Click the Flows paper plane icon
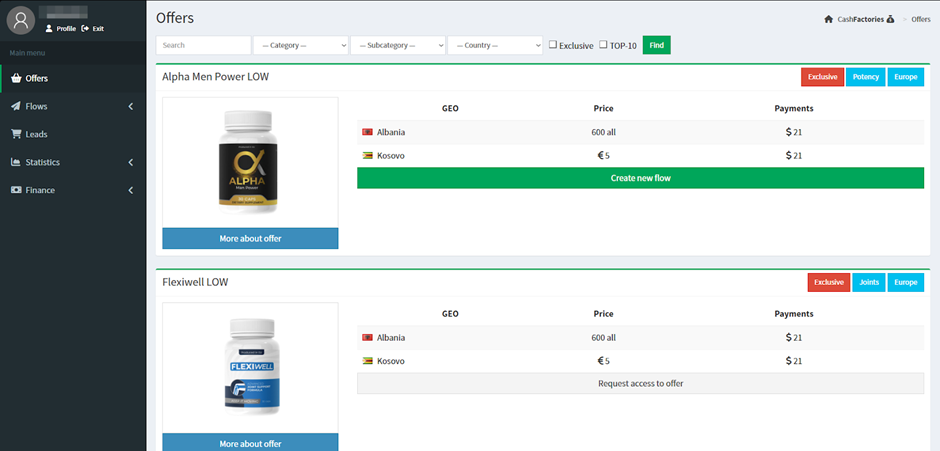The height and width of the screenshot is (451, 940). coord(16,106)
